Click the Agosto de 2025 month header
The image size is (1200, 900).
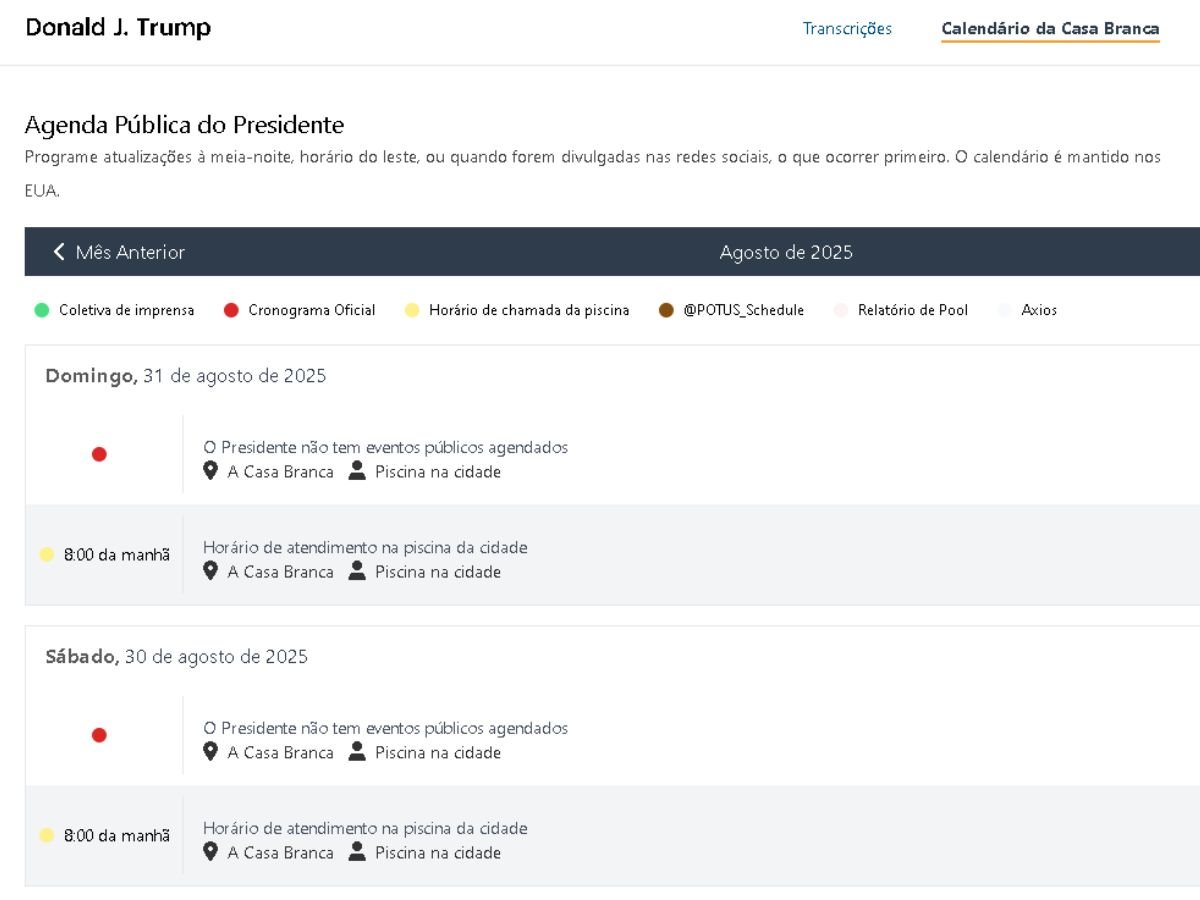click(786, 252)
